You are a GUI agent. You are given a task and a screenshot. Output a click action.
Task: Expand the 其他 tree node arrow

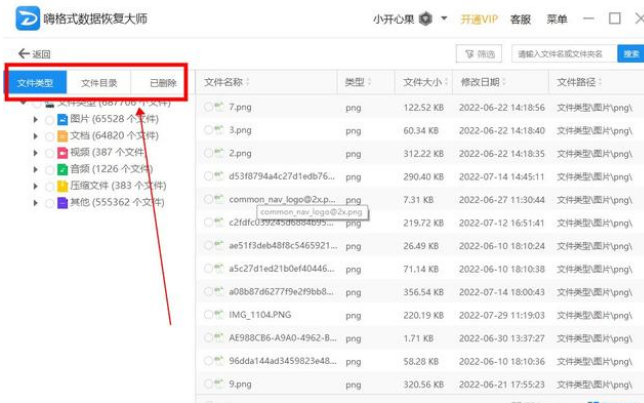click(37, 202)
